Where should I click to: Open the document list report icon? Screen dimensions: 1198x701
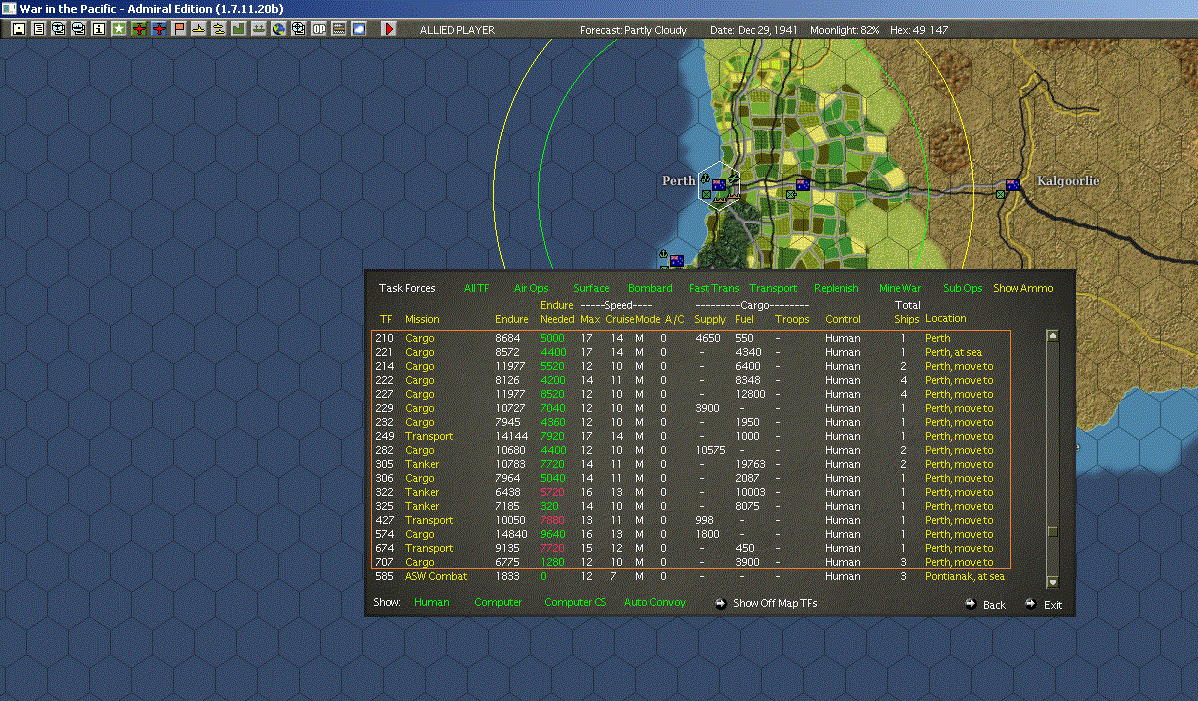[x=39, y=29]
